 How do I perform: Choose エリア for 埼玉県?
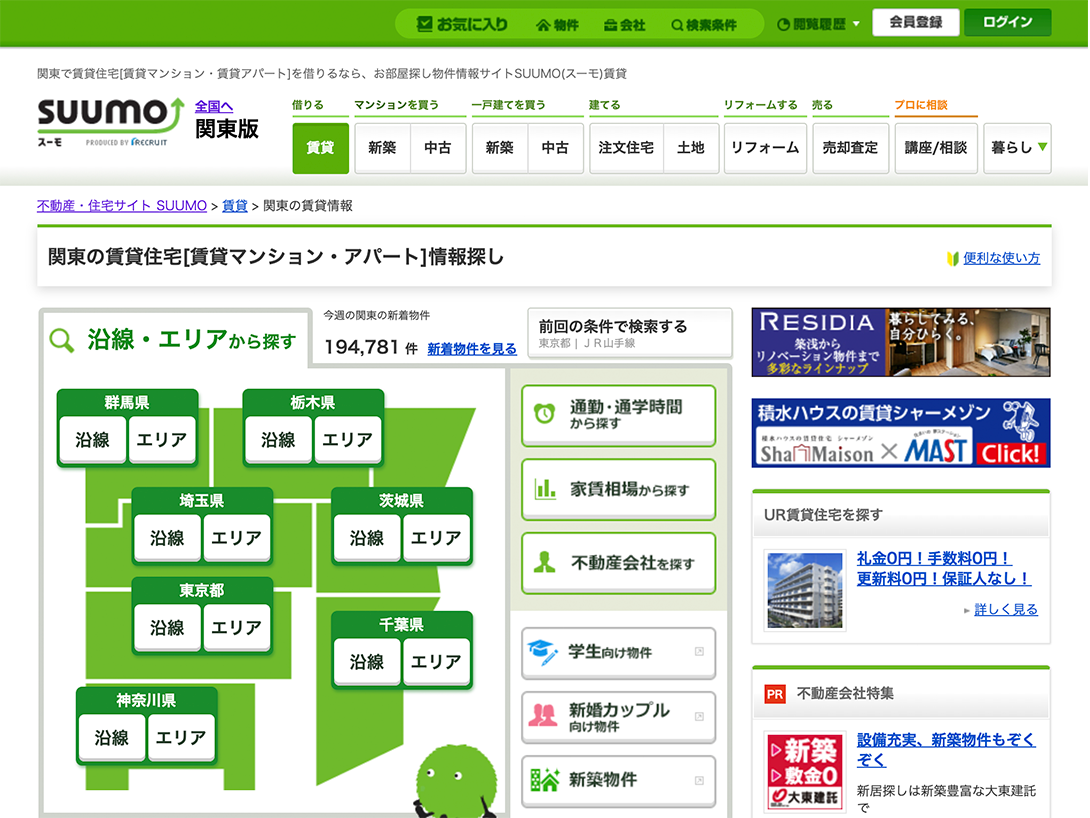tap(236, 537)
